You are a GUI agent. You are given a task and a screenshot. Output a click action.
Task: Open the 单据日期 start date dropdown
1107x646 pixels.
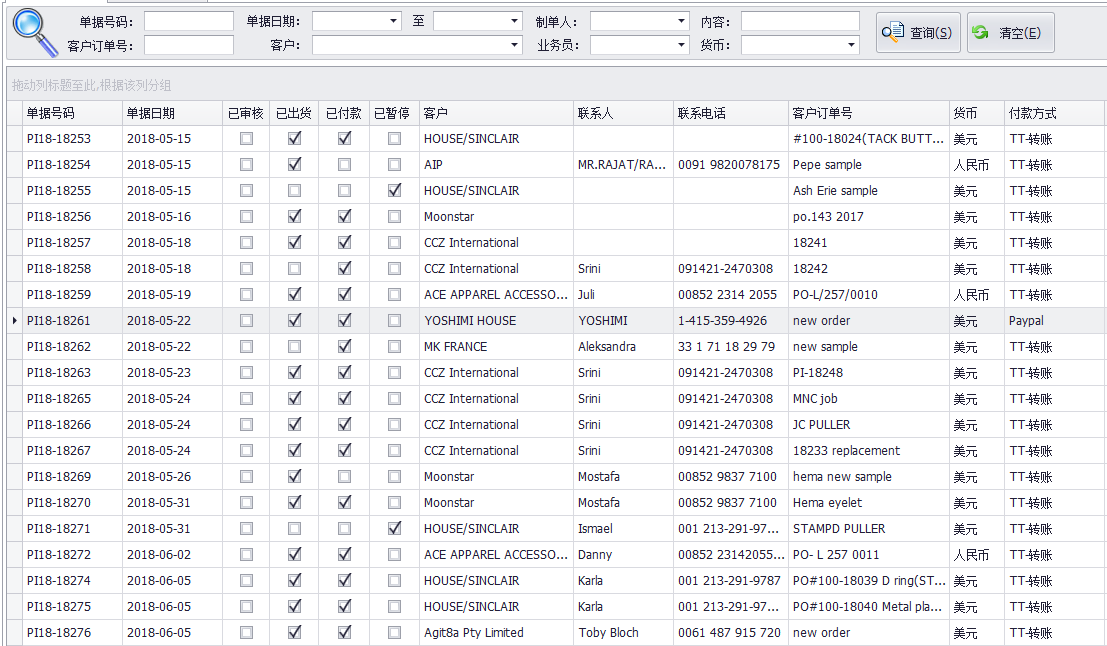tap(393, 21)
